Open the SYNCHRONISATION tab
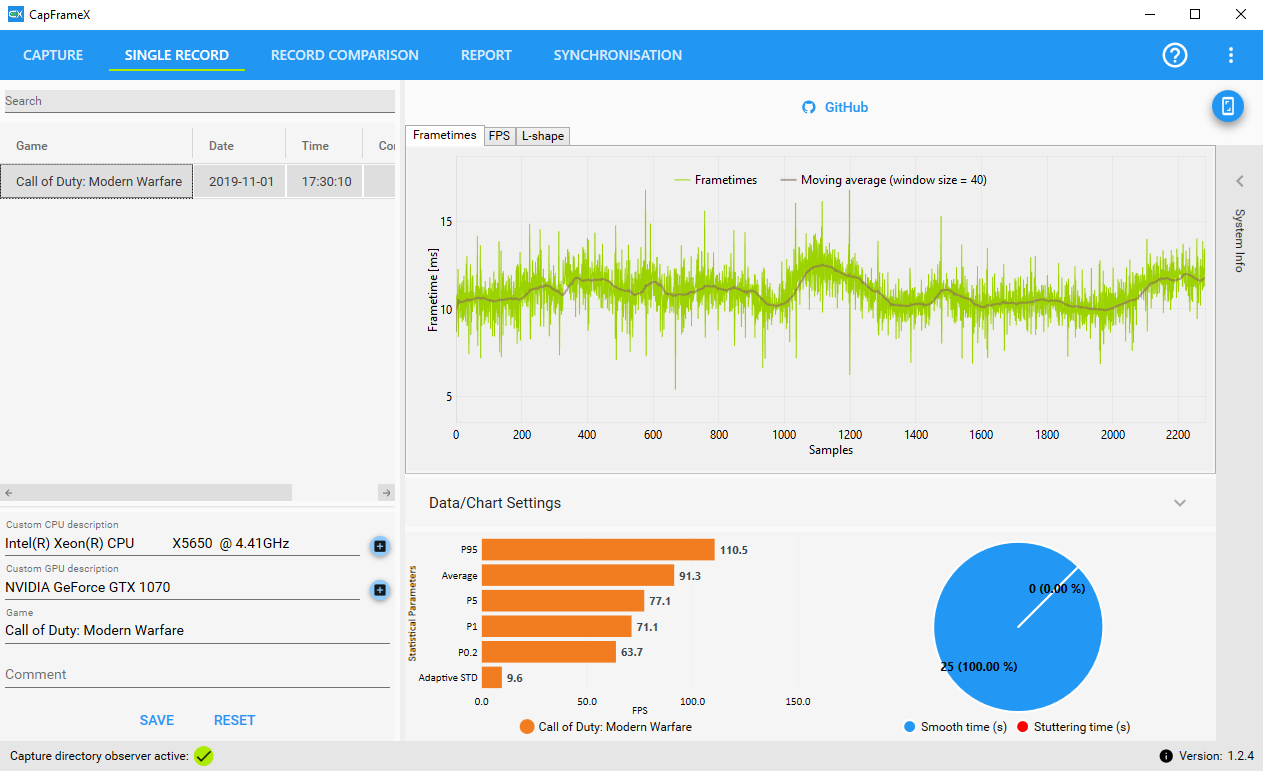This screenshot has height=771, width=1263. [x=618, y=55]
